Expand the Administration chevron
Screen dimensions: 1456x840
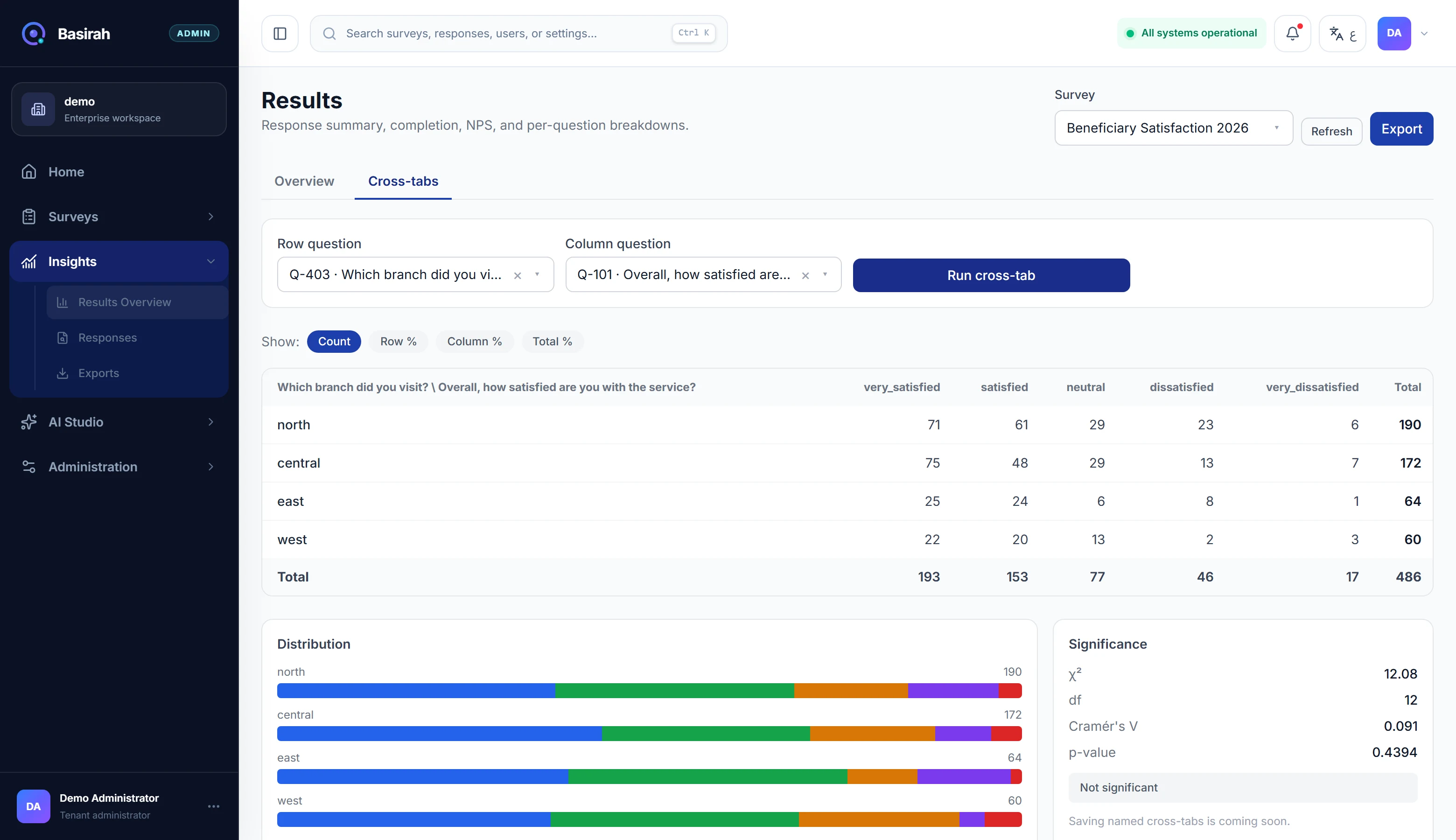211,467
